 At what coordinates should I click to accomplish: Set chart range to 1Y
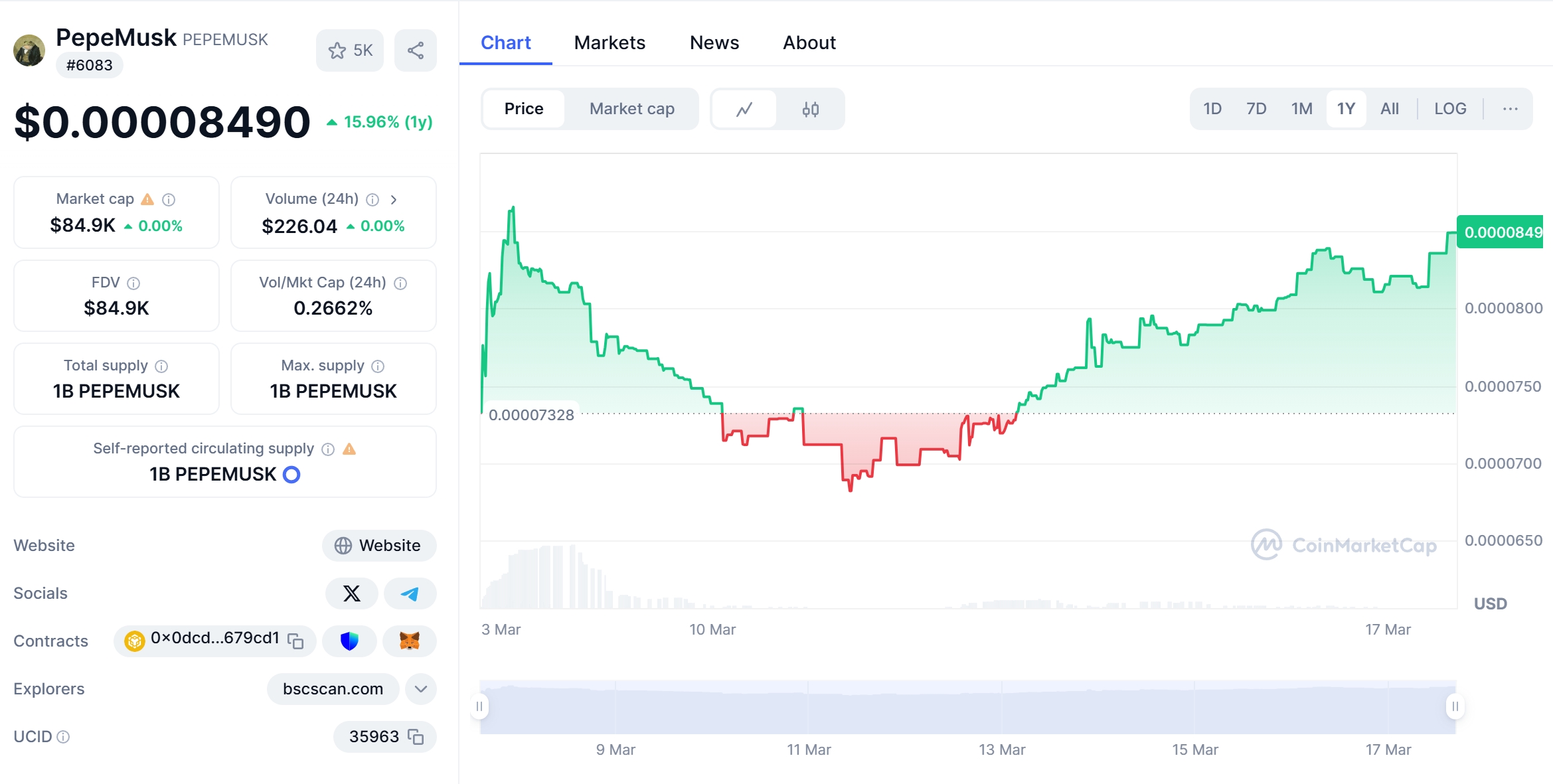tap(1346, 109)
